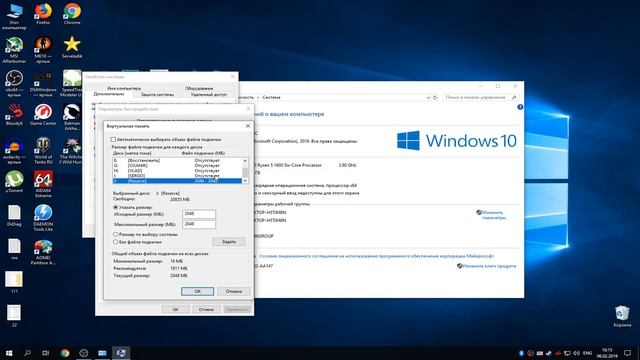640x360 pixels.
Task: Select the [SERGO] drive row
Action: (x=177, y=176)
